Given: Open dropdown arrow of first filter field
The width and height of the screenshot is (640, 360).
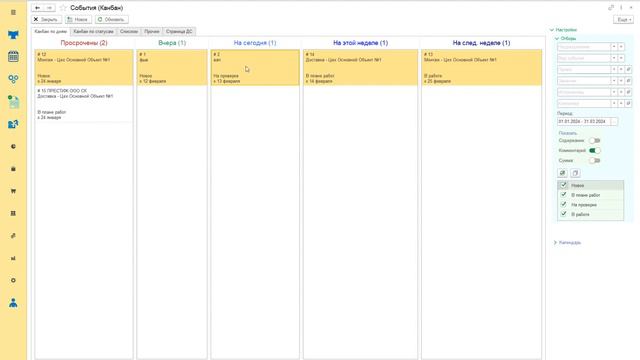Looking at the screenshot, I should (613, 47).
